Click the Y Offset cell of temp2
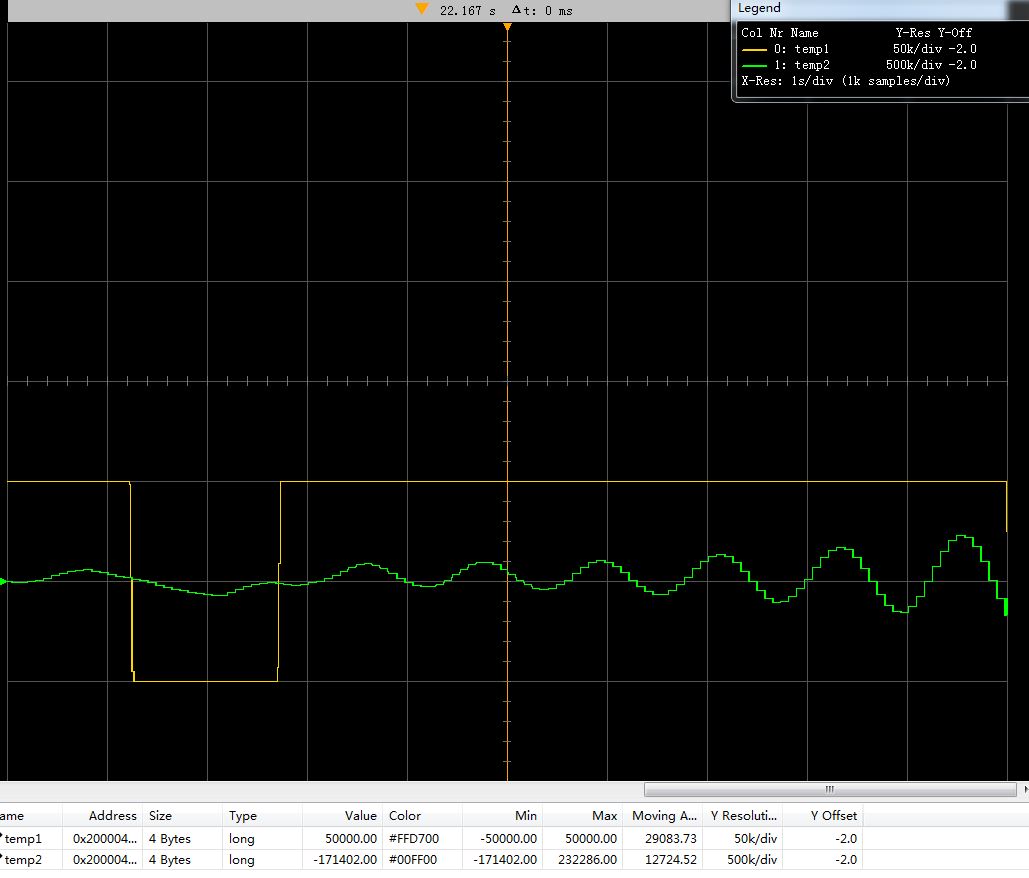This screenshot has height=878, width=1029. coord(823,860)
